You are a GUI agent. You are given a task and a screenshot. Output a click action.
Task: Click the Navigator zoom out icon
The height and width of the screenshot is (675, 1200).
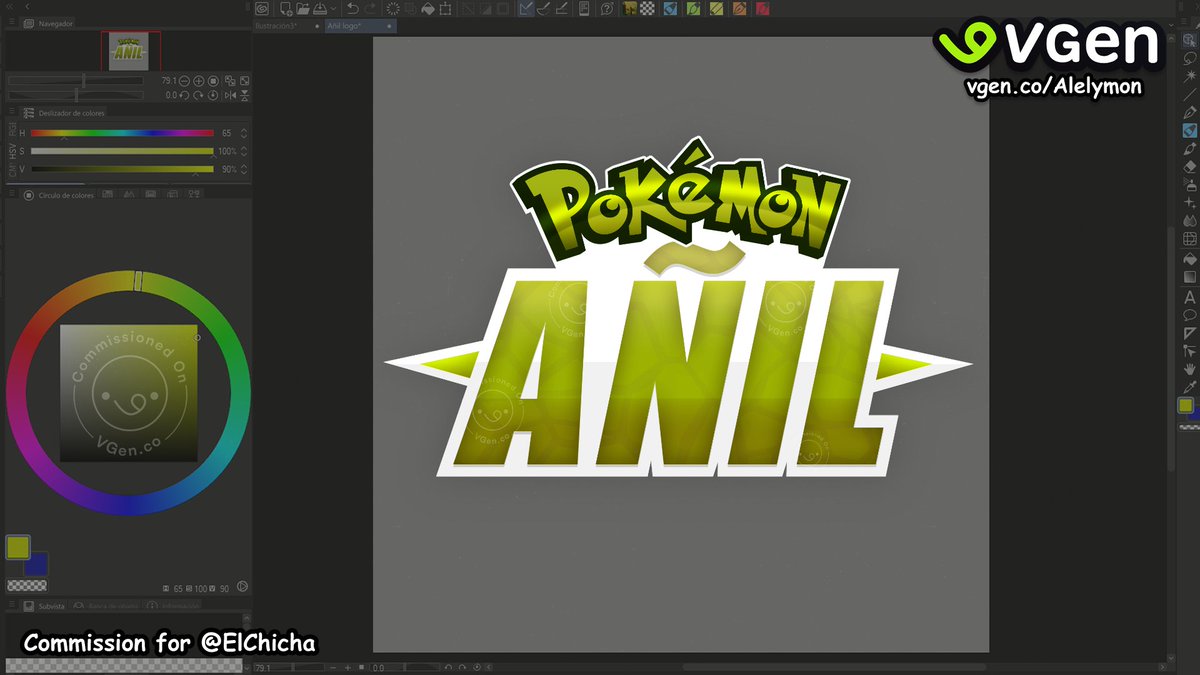[184, 81]
